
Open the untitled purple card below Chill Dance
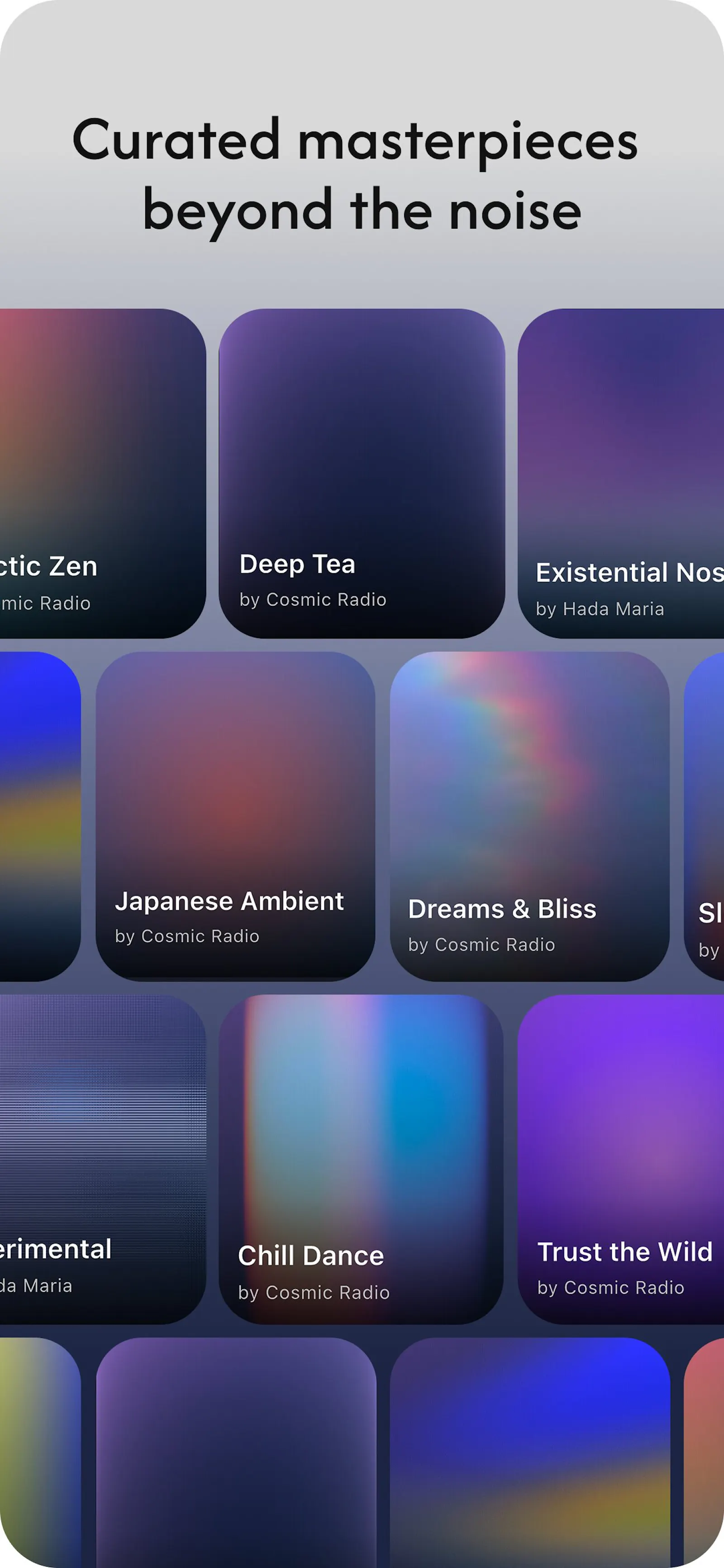click(236, 1453)
